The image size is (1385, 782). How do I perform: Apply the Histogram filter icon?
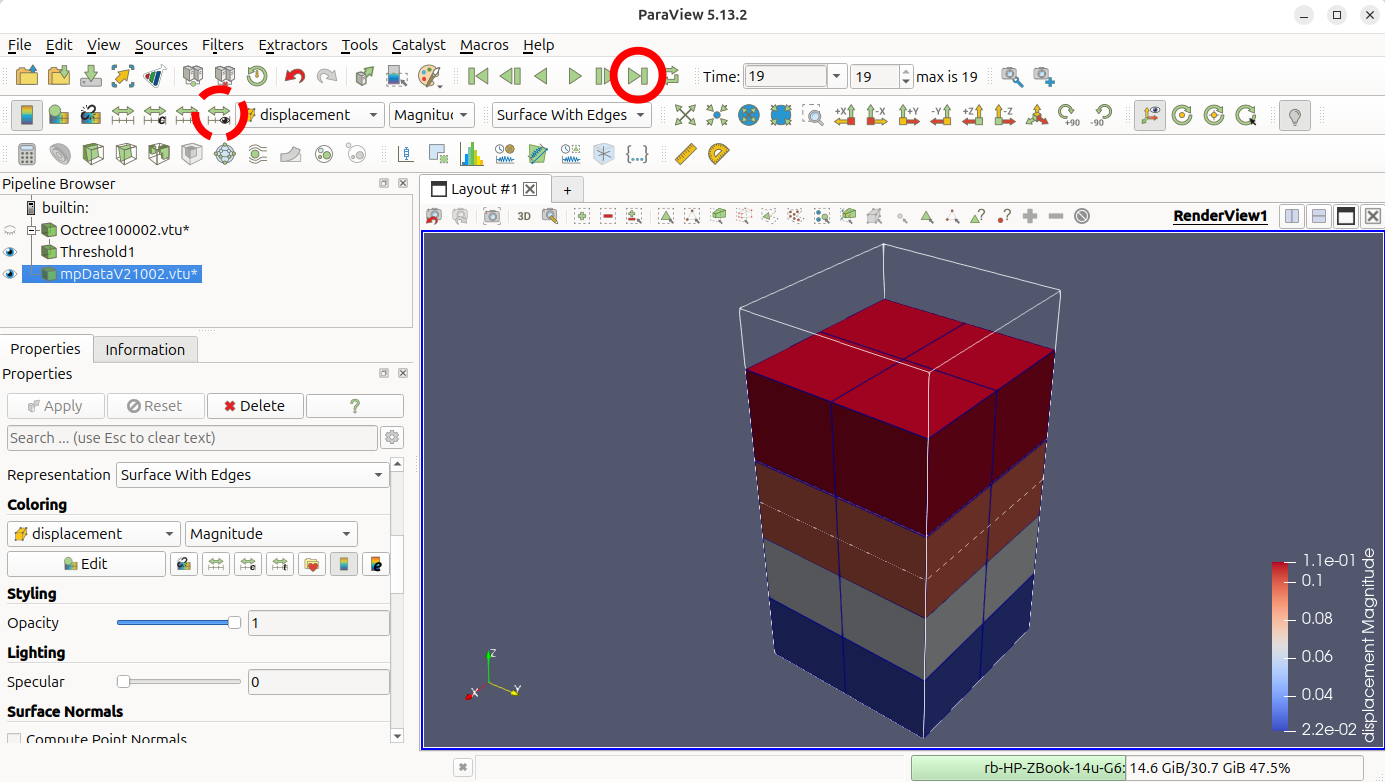(x=471, y=154)
